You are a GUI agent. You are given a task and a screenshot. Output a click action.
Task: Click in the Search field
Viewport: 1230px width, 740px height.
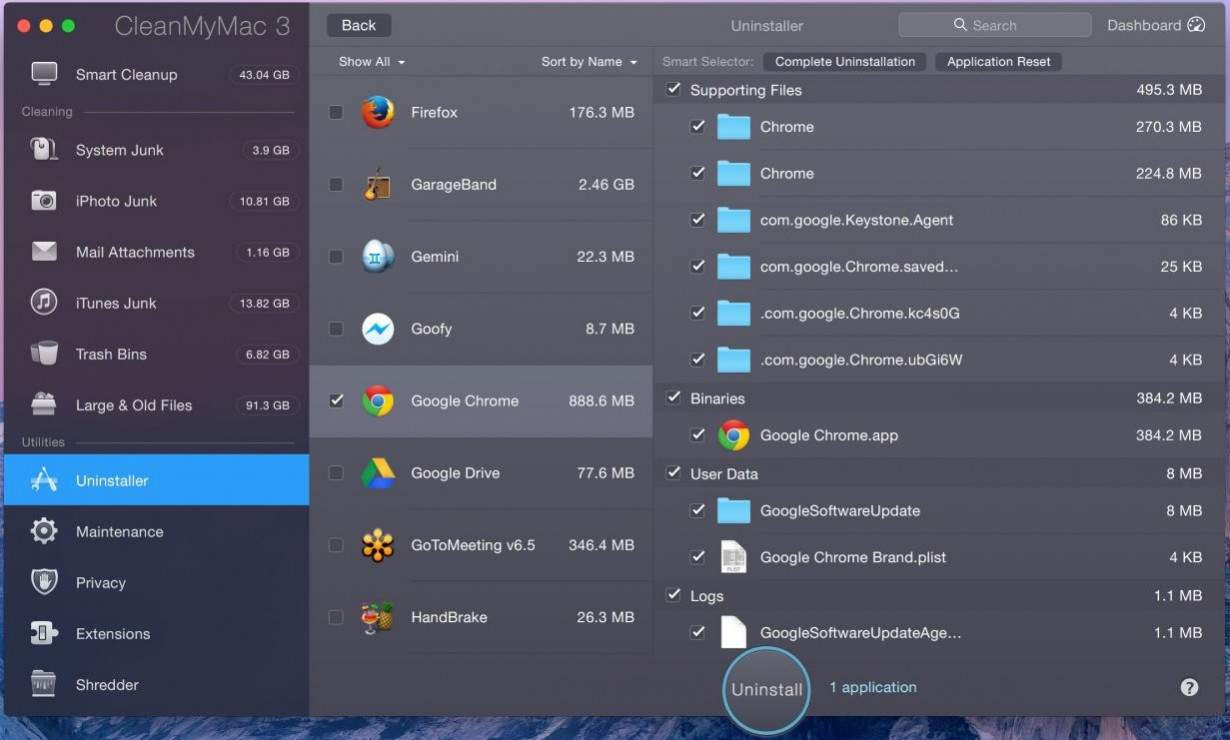[x=994, y=24]
